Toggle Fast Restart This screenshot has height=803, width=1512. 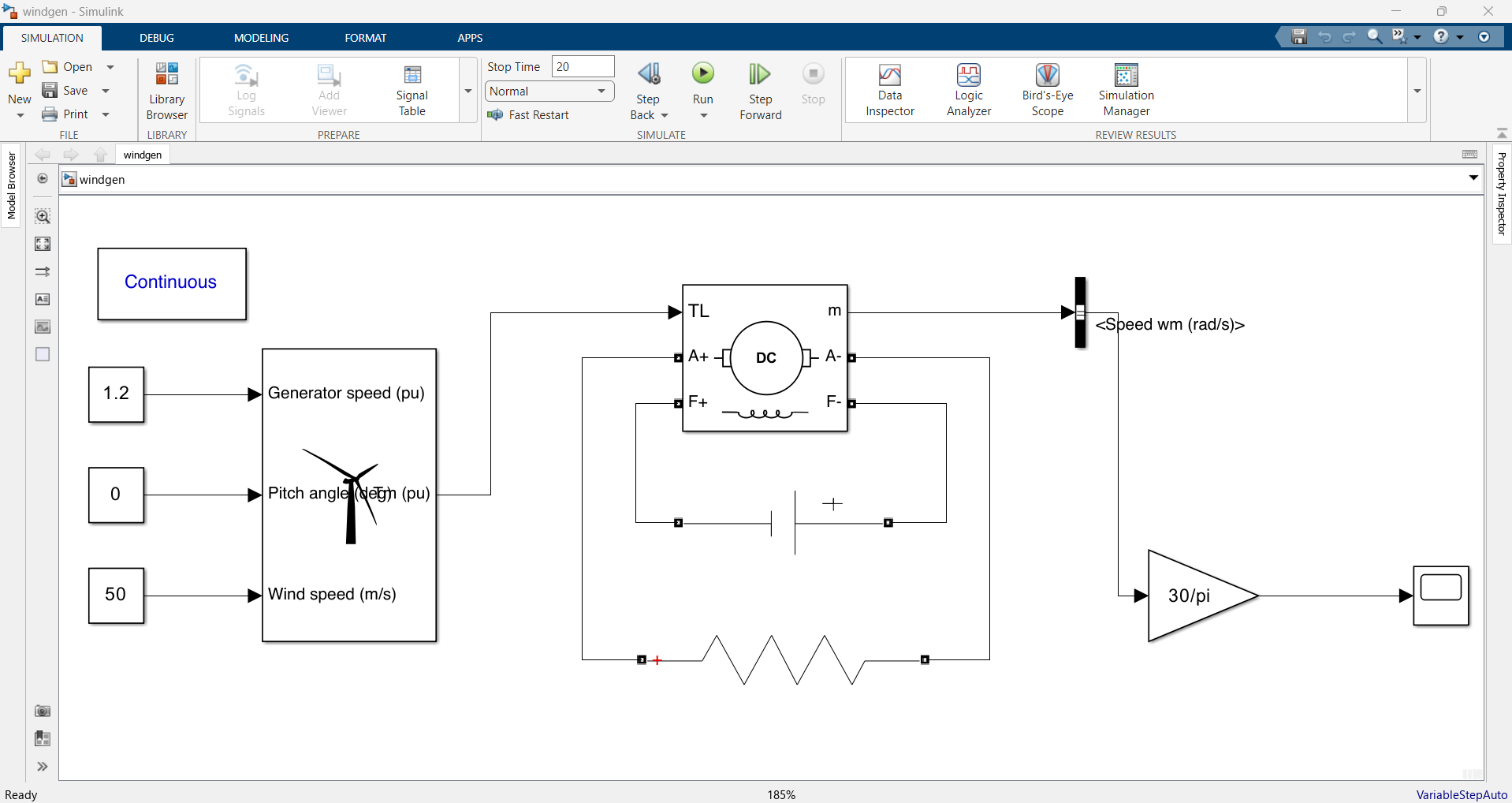point(528,115)
